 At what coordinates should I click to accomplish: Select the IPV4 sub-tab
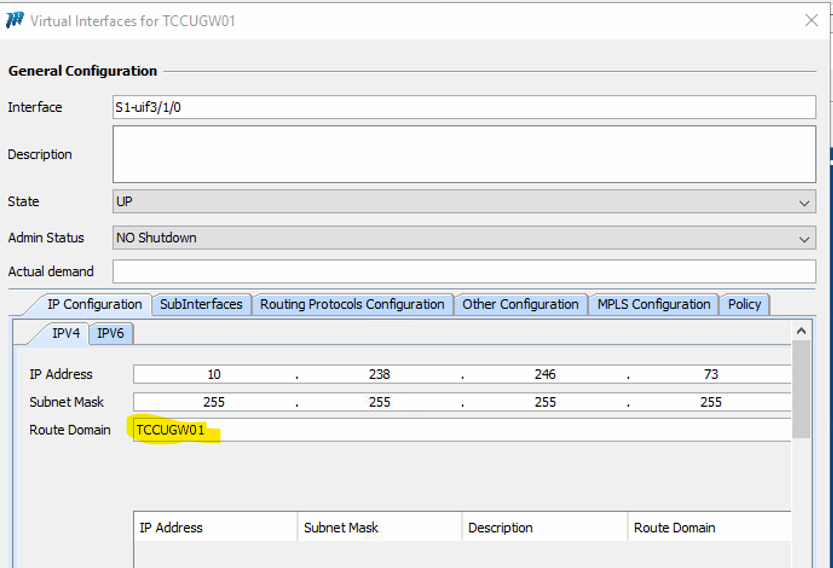coord(66,333)
